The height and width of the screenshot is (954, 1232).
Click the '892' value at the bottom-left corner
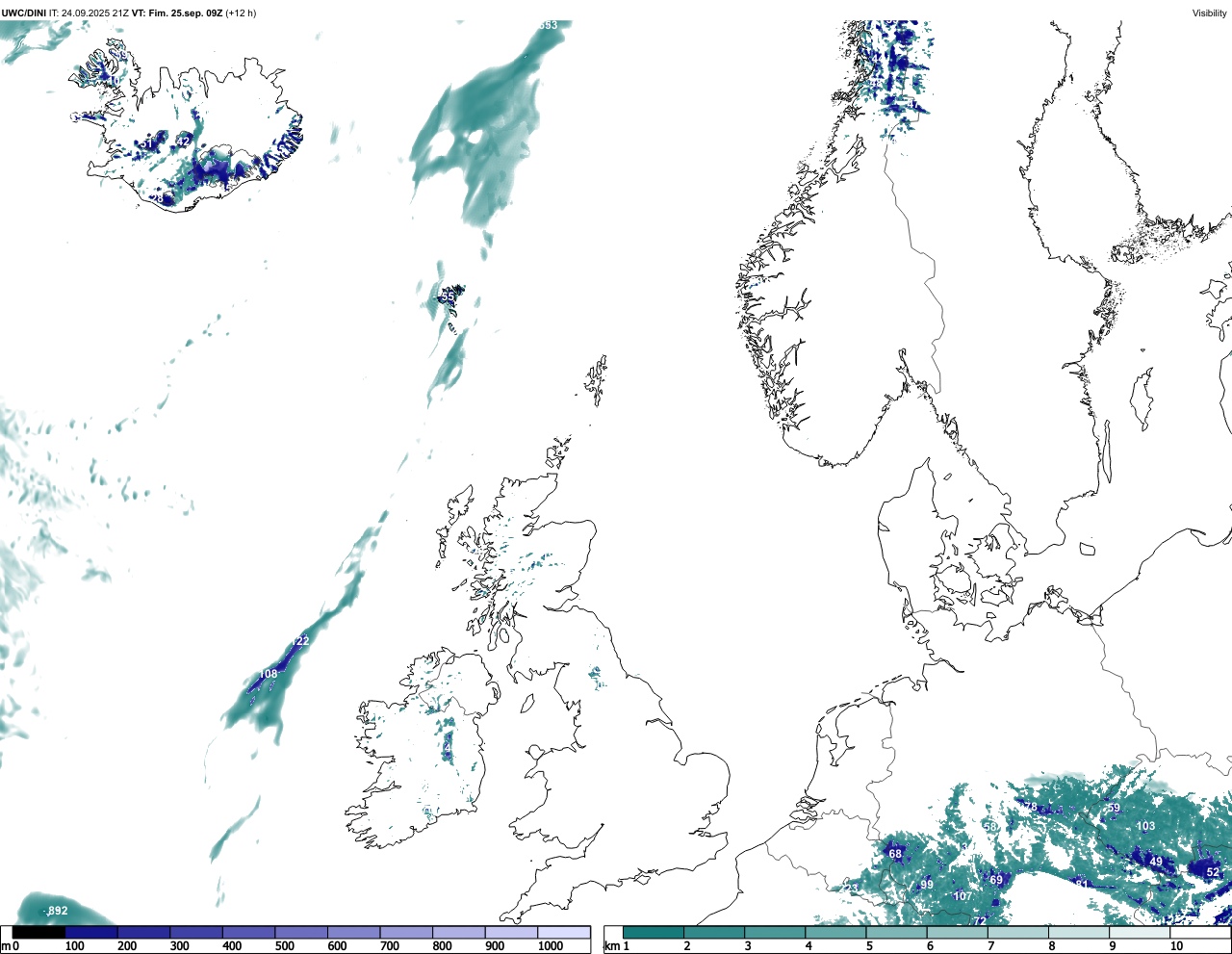[x=58, y=911]
